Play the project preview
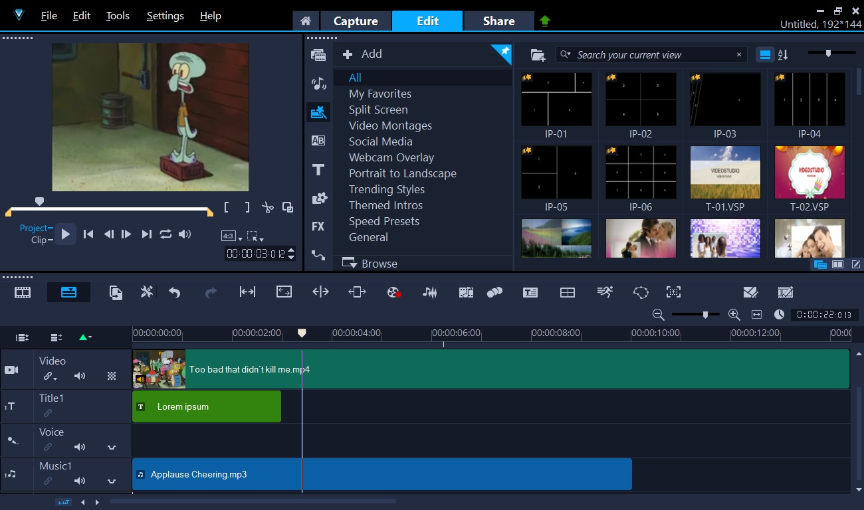This screenshot has width=864, height=510. click(66, 234)
